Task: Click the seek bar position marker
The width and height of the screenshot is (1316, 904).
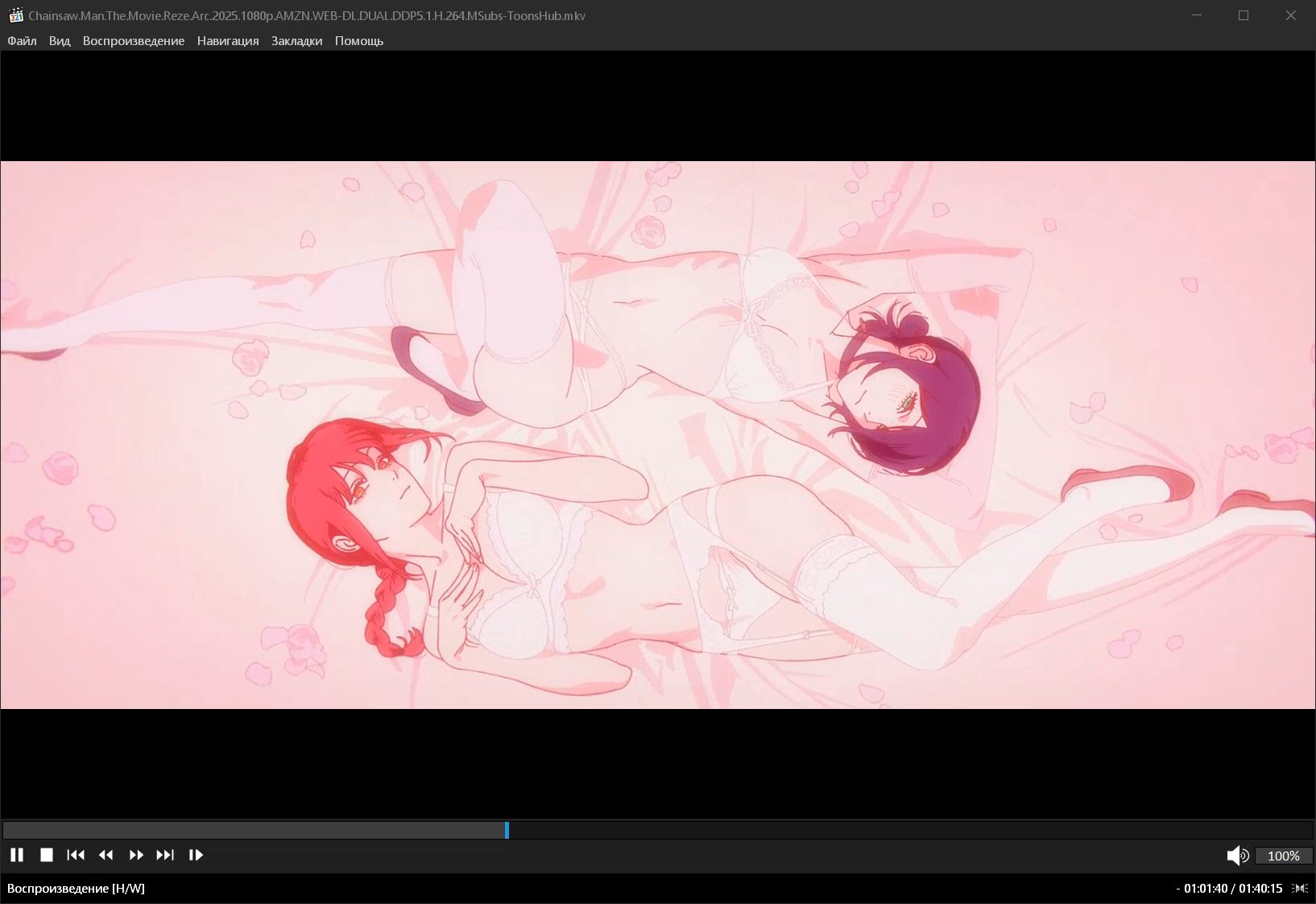Action: [x=507, y=830]
